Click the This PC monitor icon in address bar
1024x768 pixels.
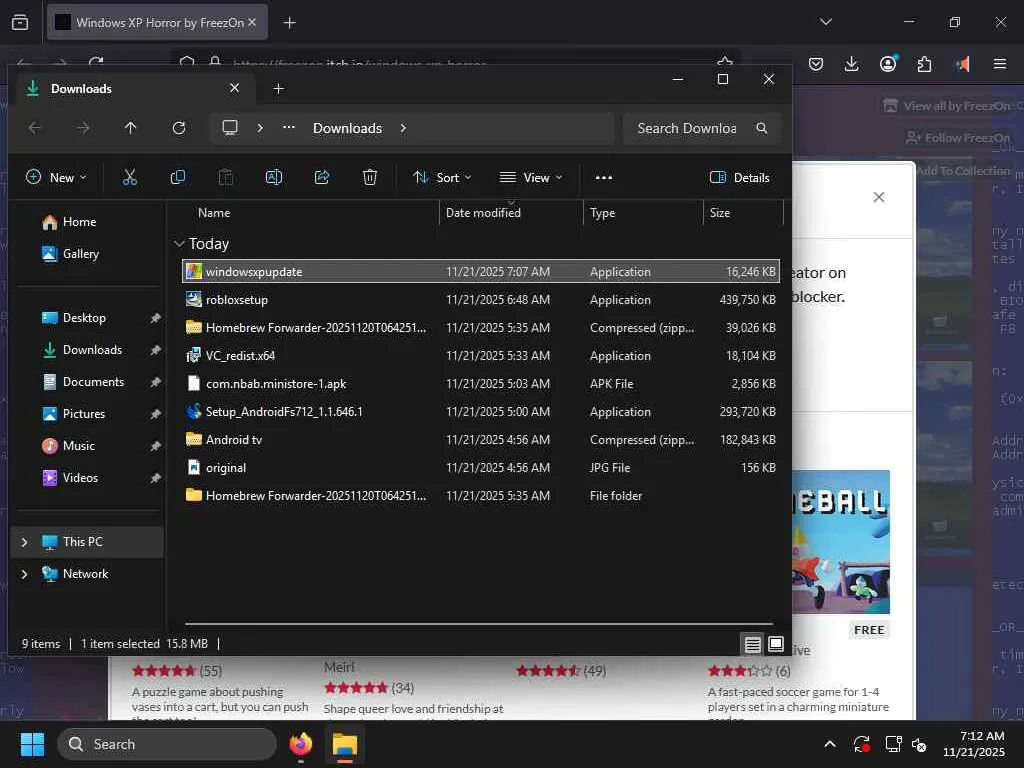(x=230, y=127)
